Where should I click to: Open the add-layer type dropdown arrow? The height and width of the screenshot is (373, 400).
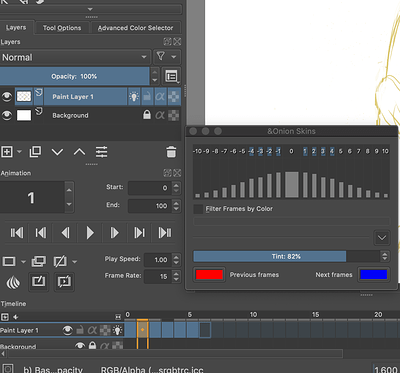19,152
